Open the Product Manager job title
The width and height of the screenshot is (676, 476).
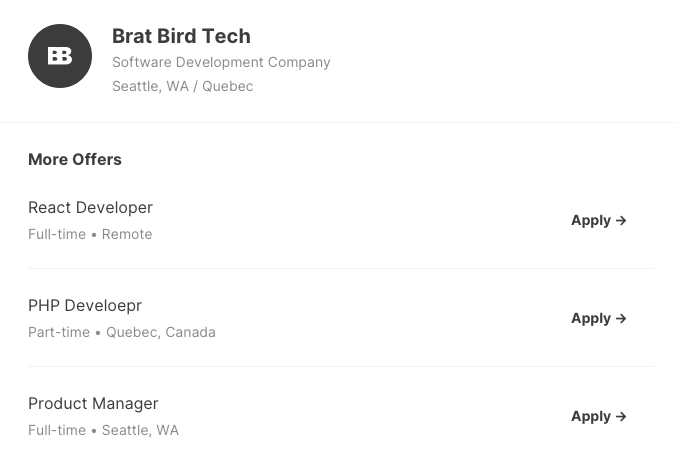93,404
